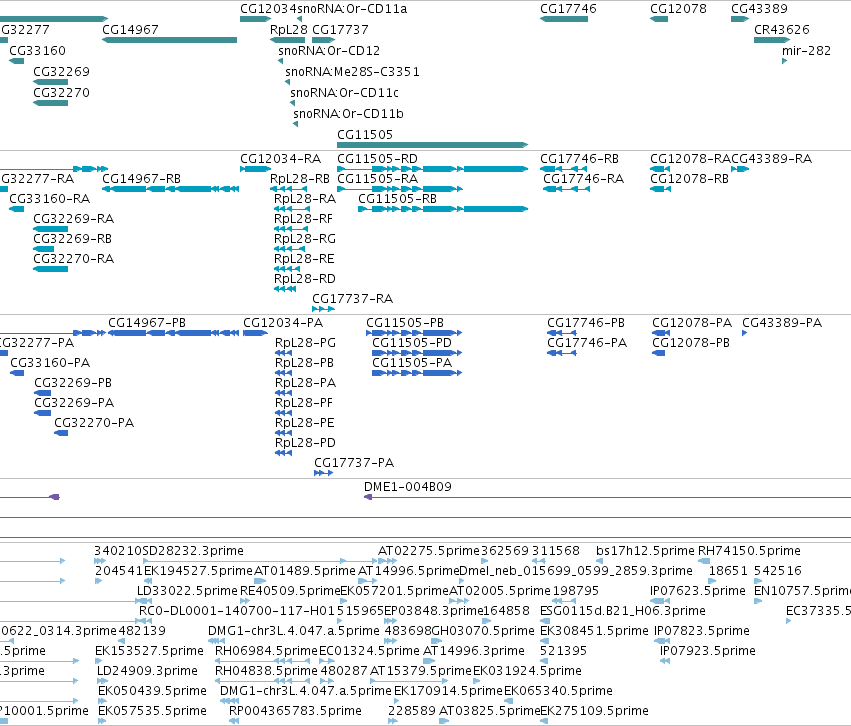Select EST IP07823.5prime label

click(x=702, y=632)
